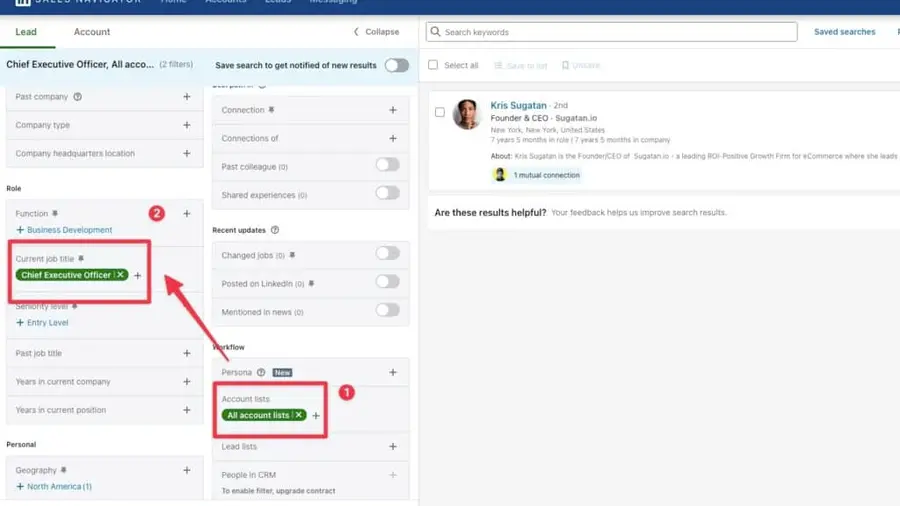Open Past company help icon
Screen dimensions: 900x506
pyautogui.click(x=77, y=96)
